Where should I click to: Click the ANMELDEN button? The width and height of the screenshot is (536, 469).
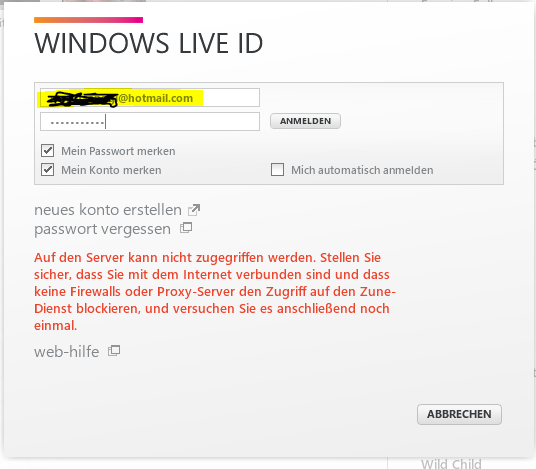[305, 121]
